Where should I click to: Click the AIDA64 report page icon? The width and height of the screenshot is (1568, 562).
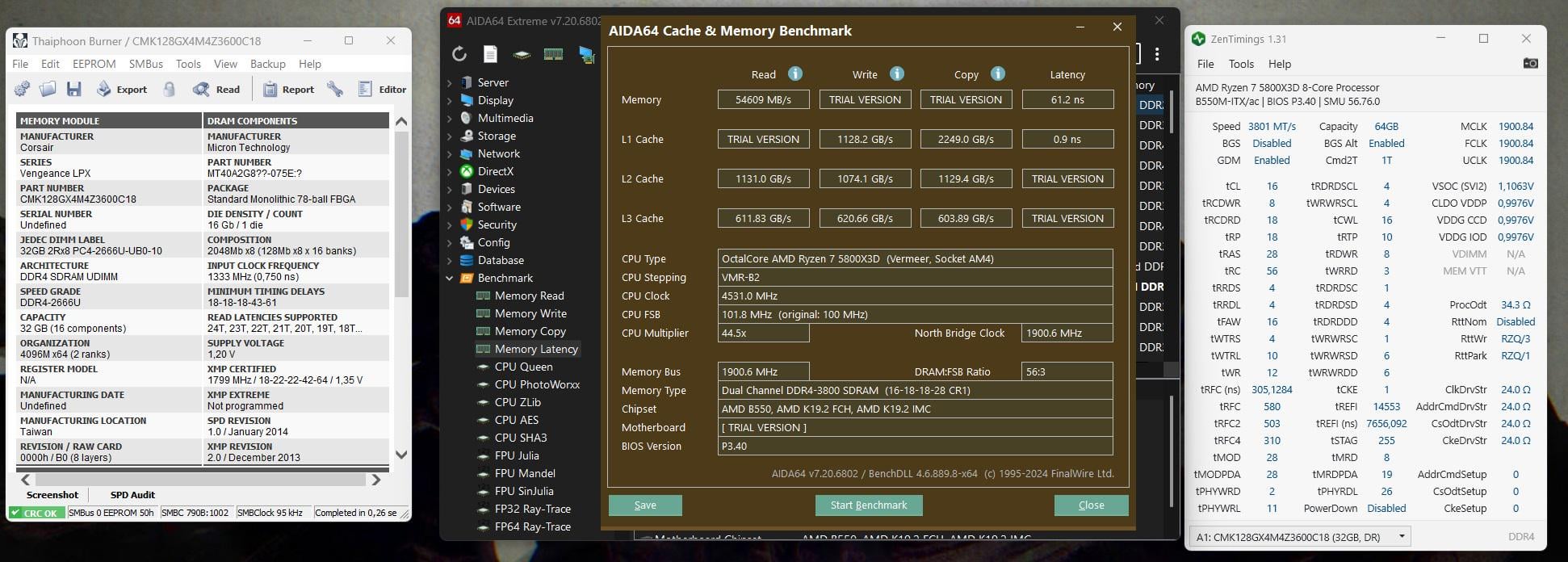[x=490, y=54]
